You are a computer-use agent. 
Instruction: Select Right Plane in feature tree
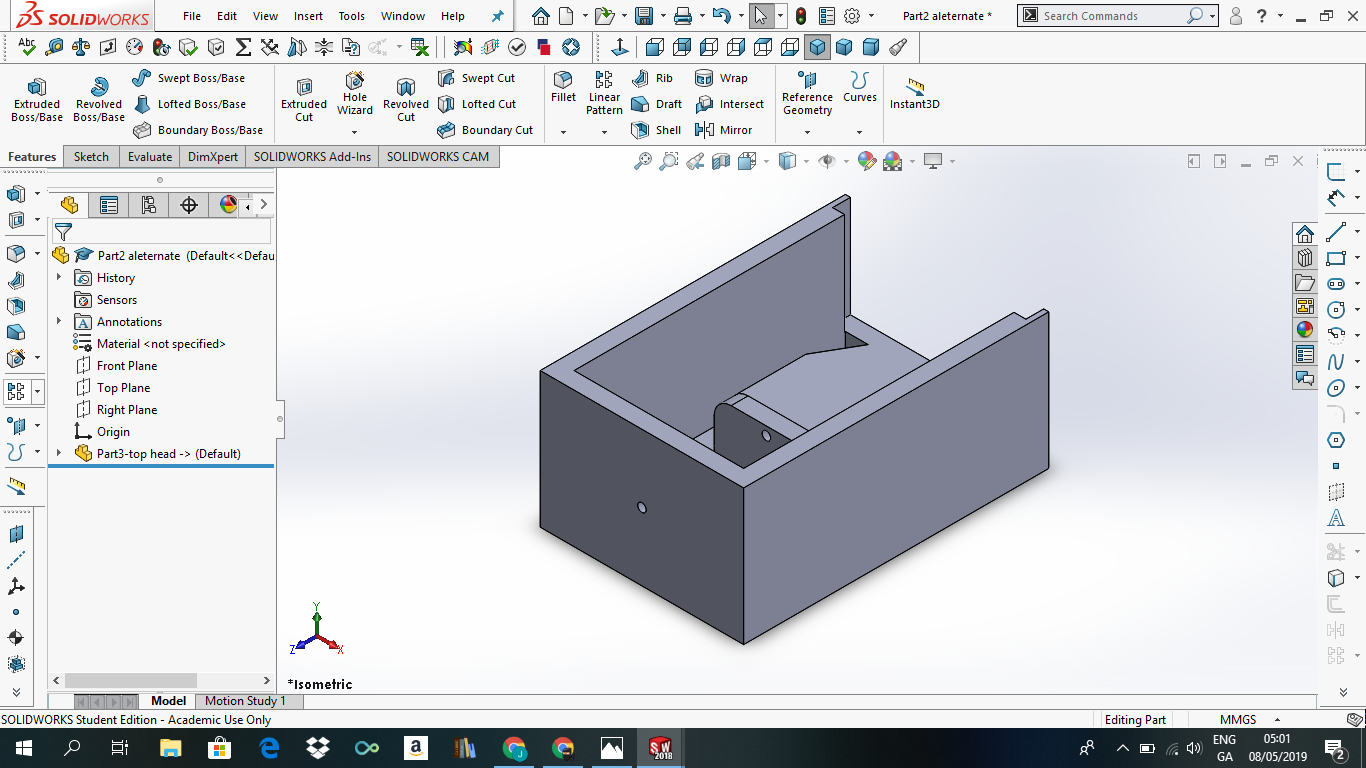[116, 410]
